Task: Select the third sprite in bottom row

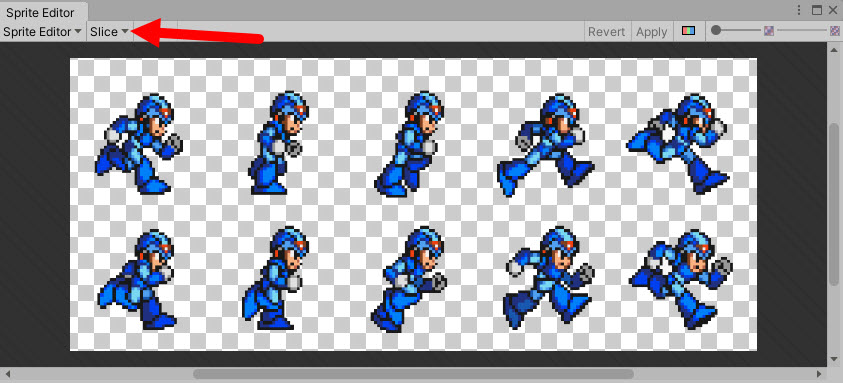Action: [x=409, y=280]
